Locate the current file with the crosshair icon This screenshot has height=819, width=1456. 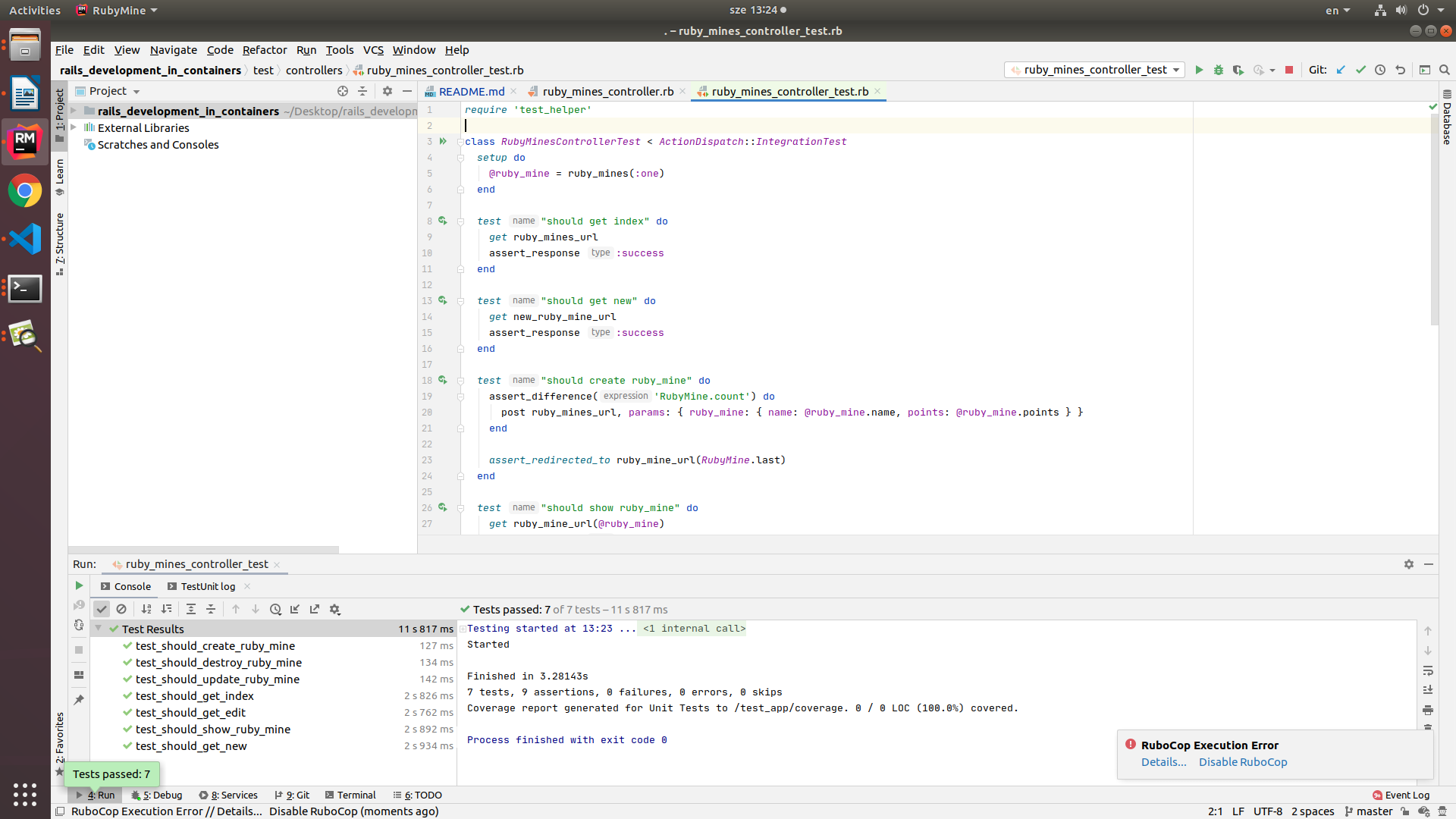tap(343, 91)
